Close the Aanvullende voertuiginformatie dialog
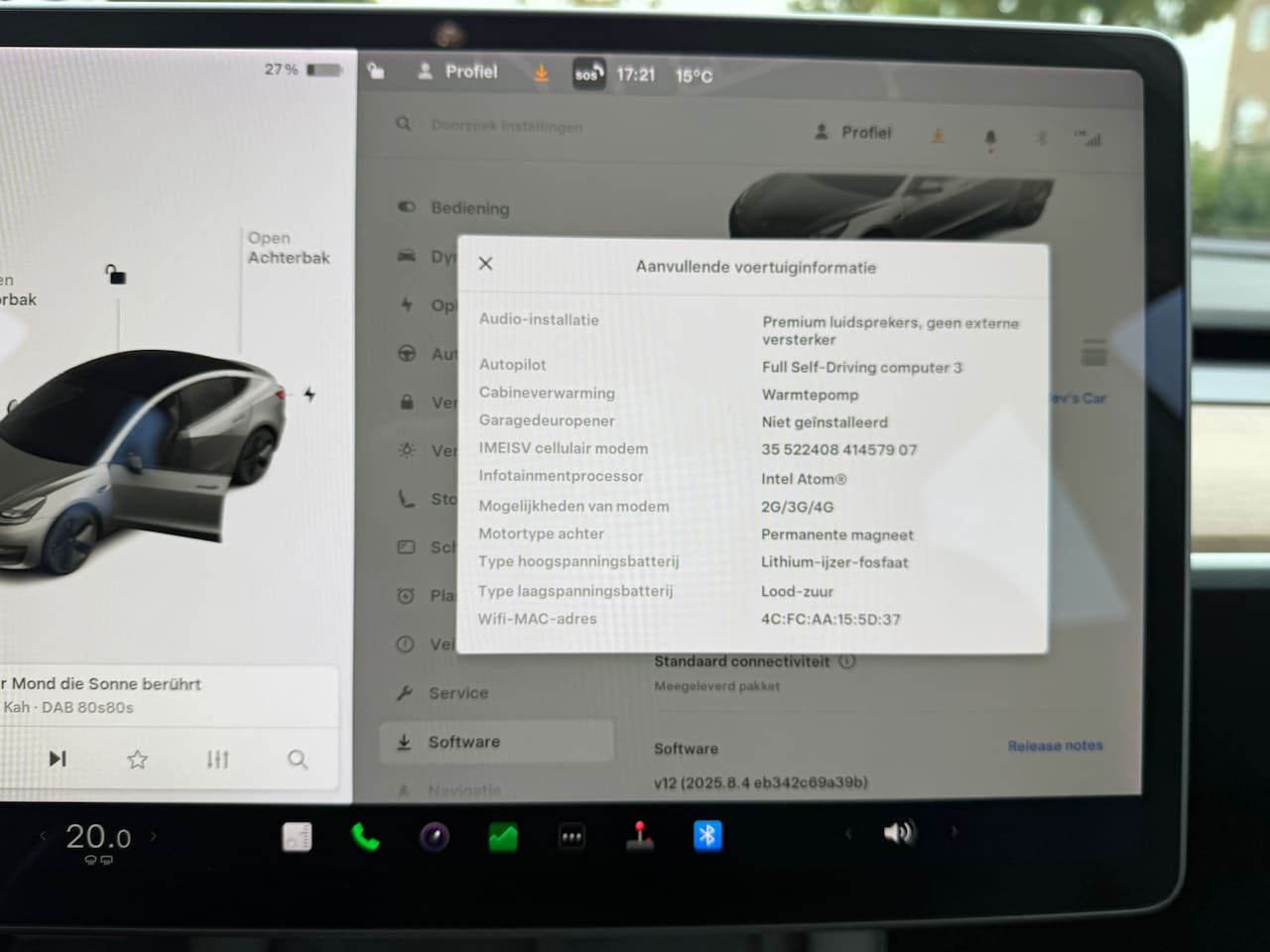The image size is (1270, 952). pos(485,264)
